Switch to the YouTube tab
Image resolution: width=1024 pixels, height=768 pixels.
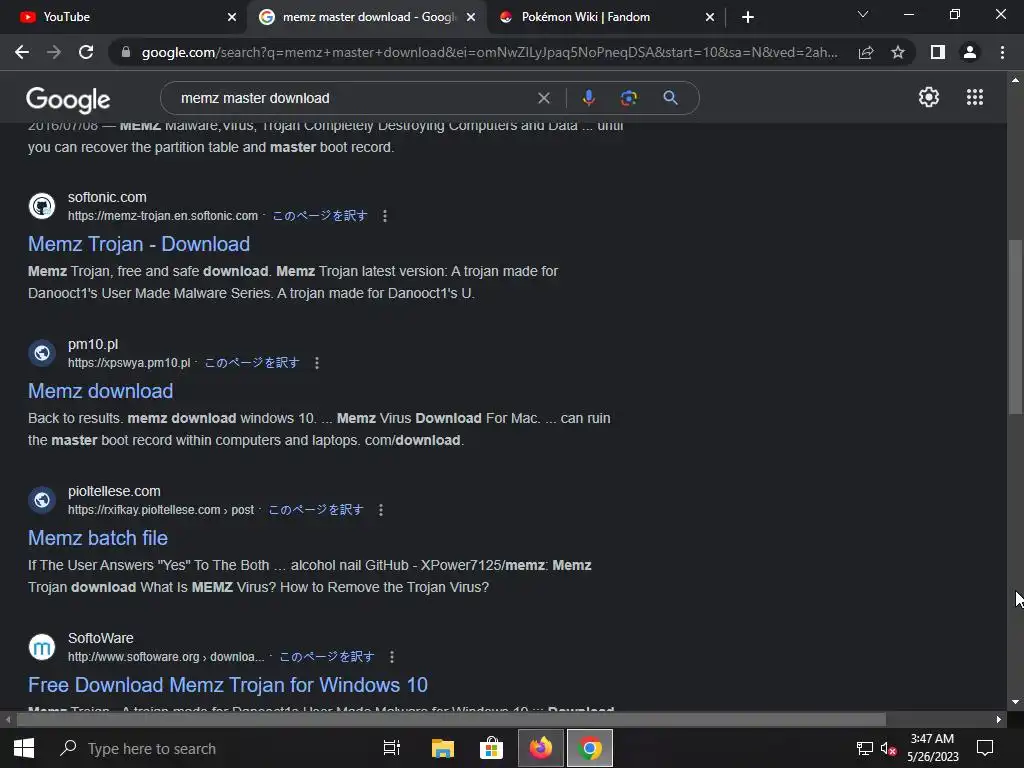[x=123, y=17]
